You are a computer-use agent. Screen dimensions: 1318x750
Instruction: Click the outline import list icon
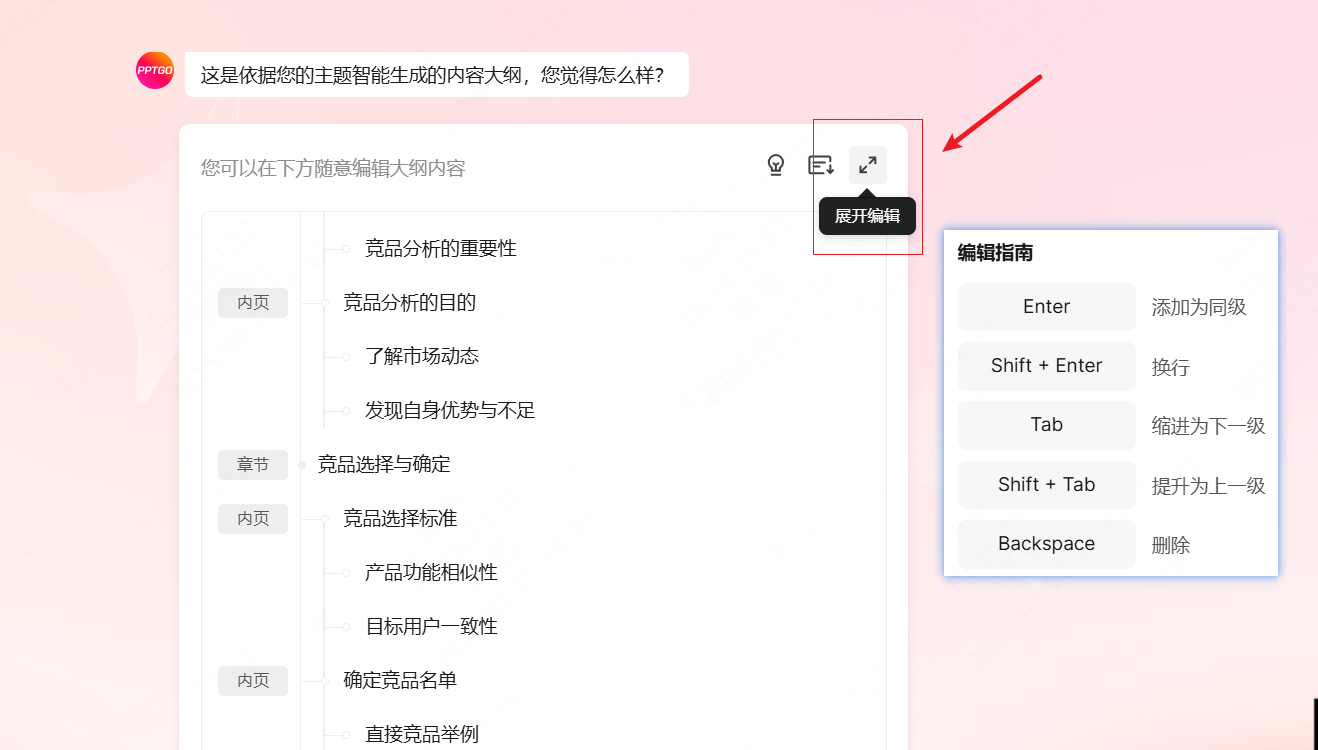[x=821, y=165]
